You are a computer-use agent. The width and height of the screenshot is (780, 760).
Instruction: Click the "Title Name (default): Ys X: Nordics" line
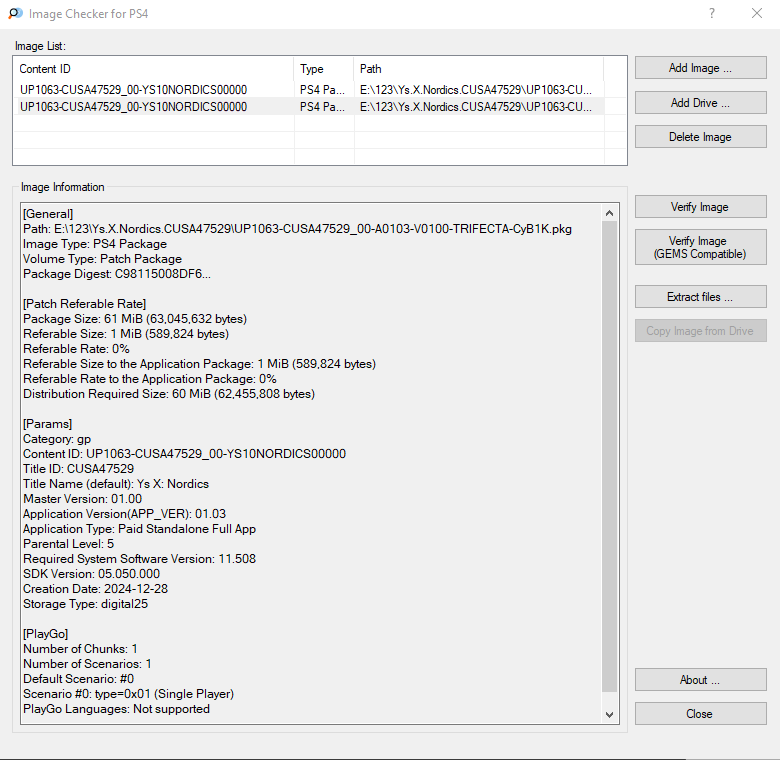(x=116, y=483)
